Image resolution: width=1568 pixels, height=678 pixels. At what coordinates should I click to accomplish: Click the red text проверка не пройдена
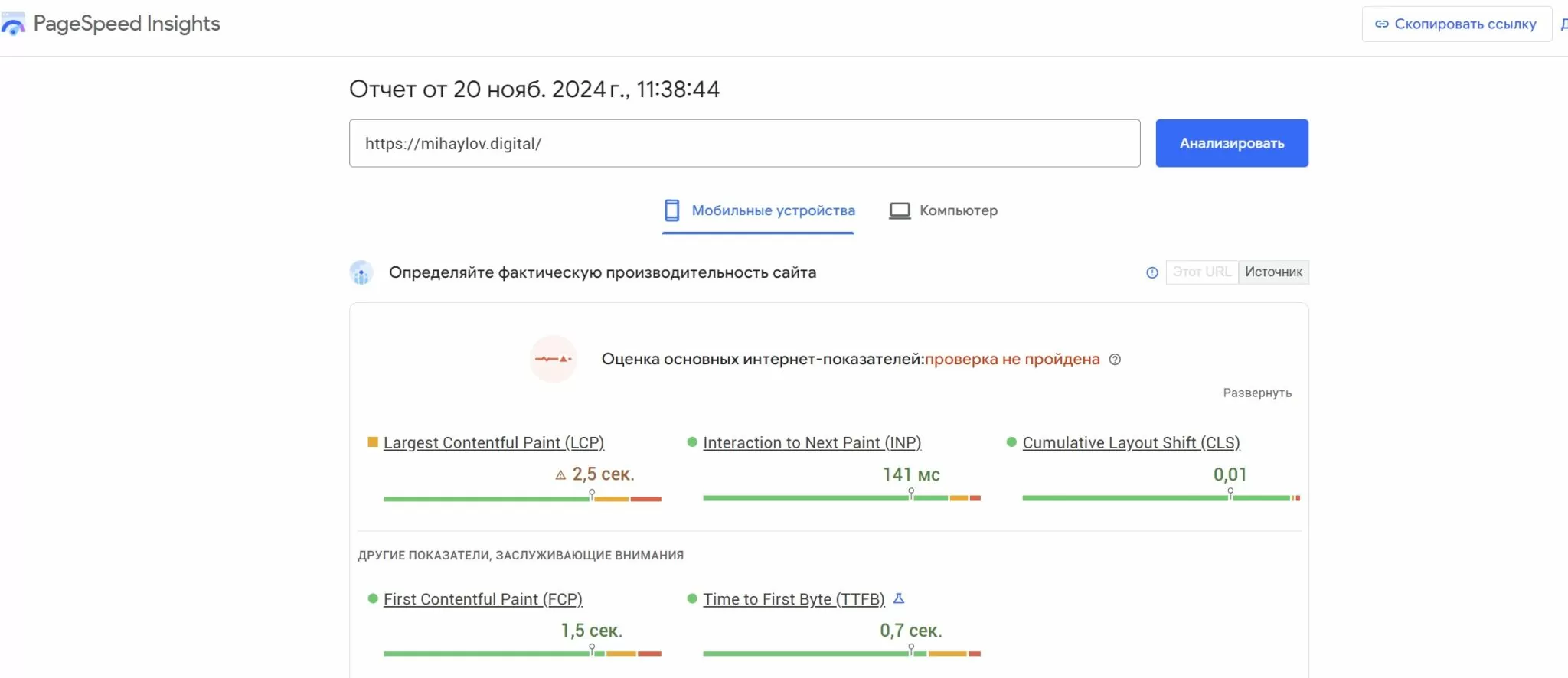pos(1012,359)
